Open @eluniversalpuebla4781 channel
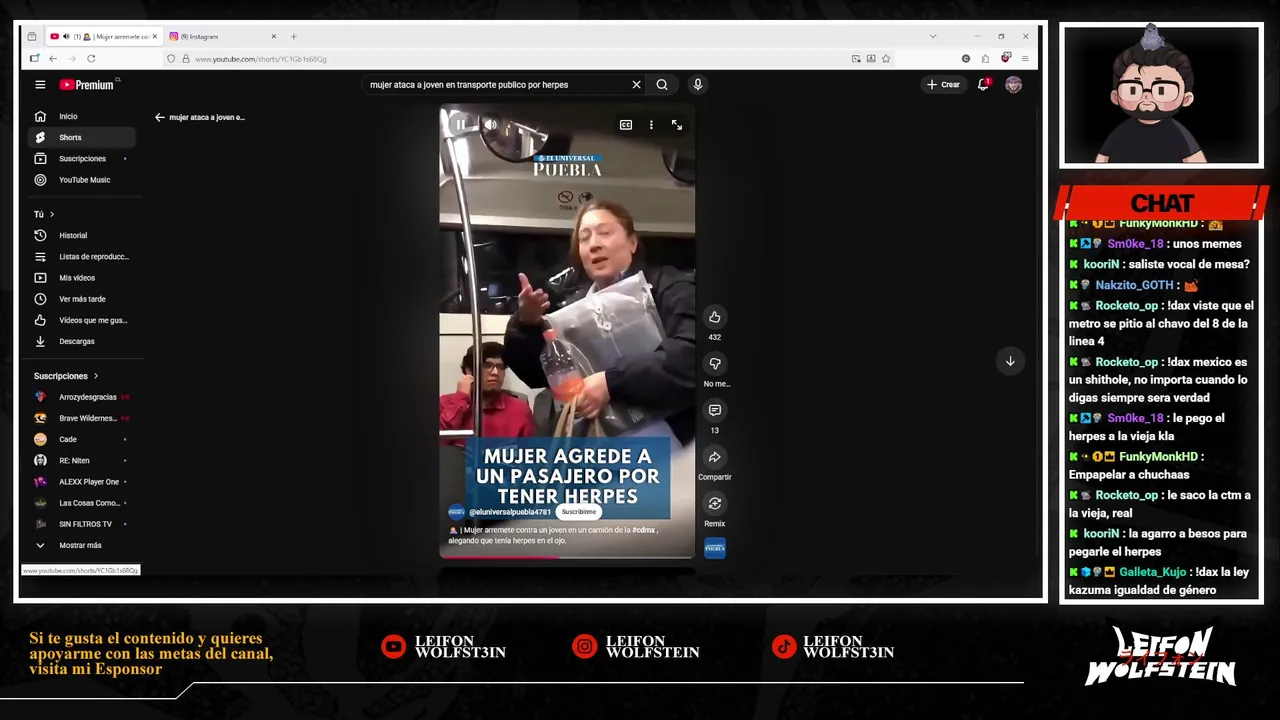1280x720 pixels. click(x=510, y=512)
